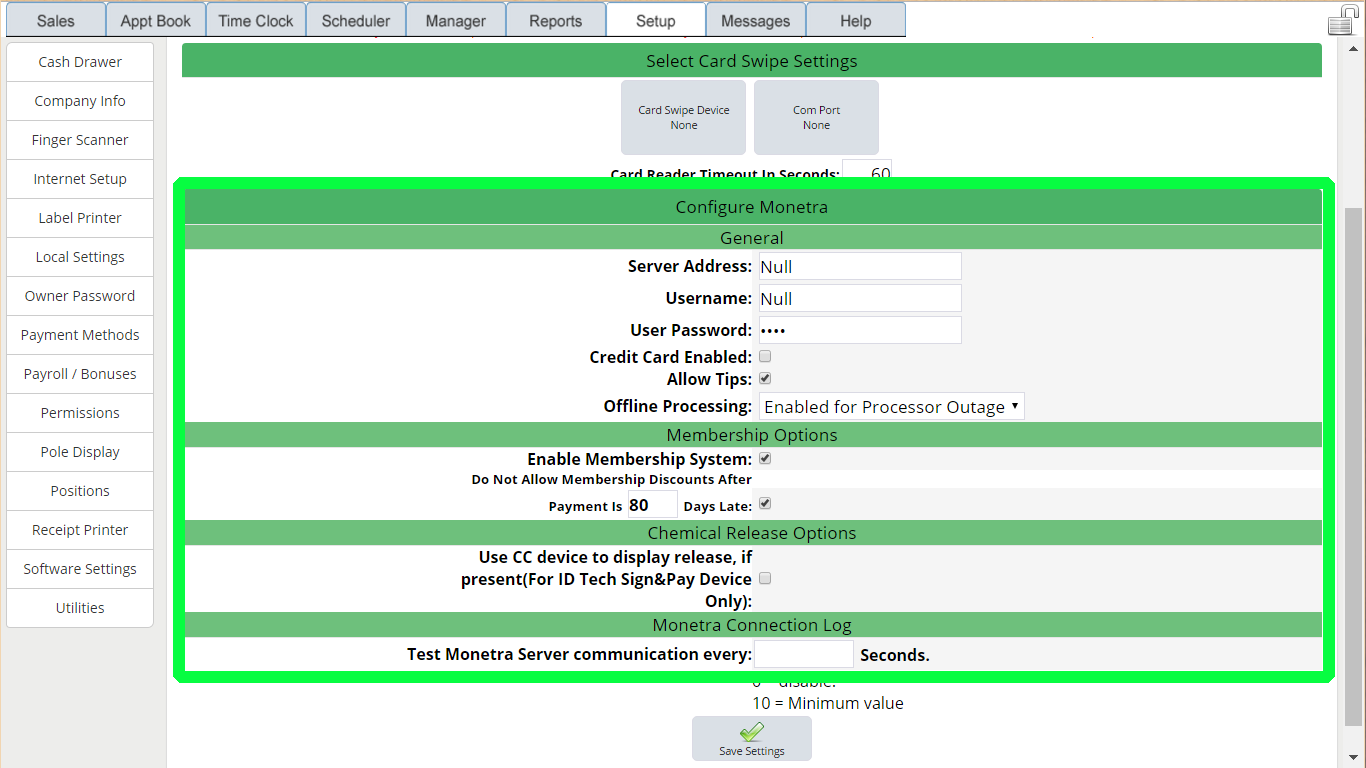
Task: Go to Internet Setup
Action: click(x=80, y=179)
